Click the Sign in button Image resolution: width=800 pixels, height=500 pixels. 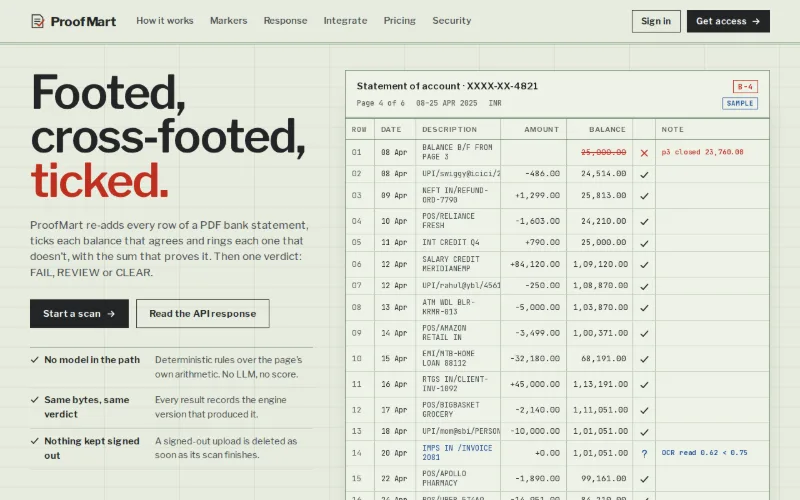[x=656, y=21]
